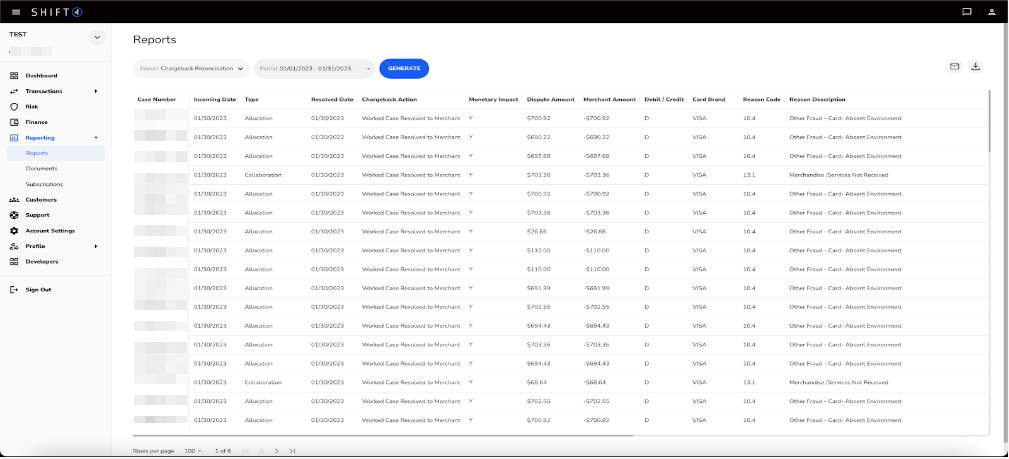Open the Period date range dropdown
Image resolution: width=1009 pixels, height=459 pixels.
[314, 68]
